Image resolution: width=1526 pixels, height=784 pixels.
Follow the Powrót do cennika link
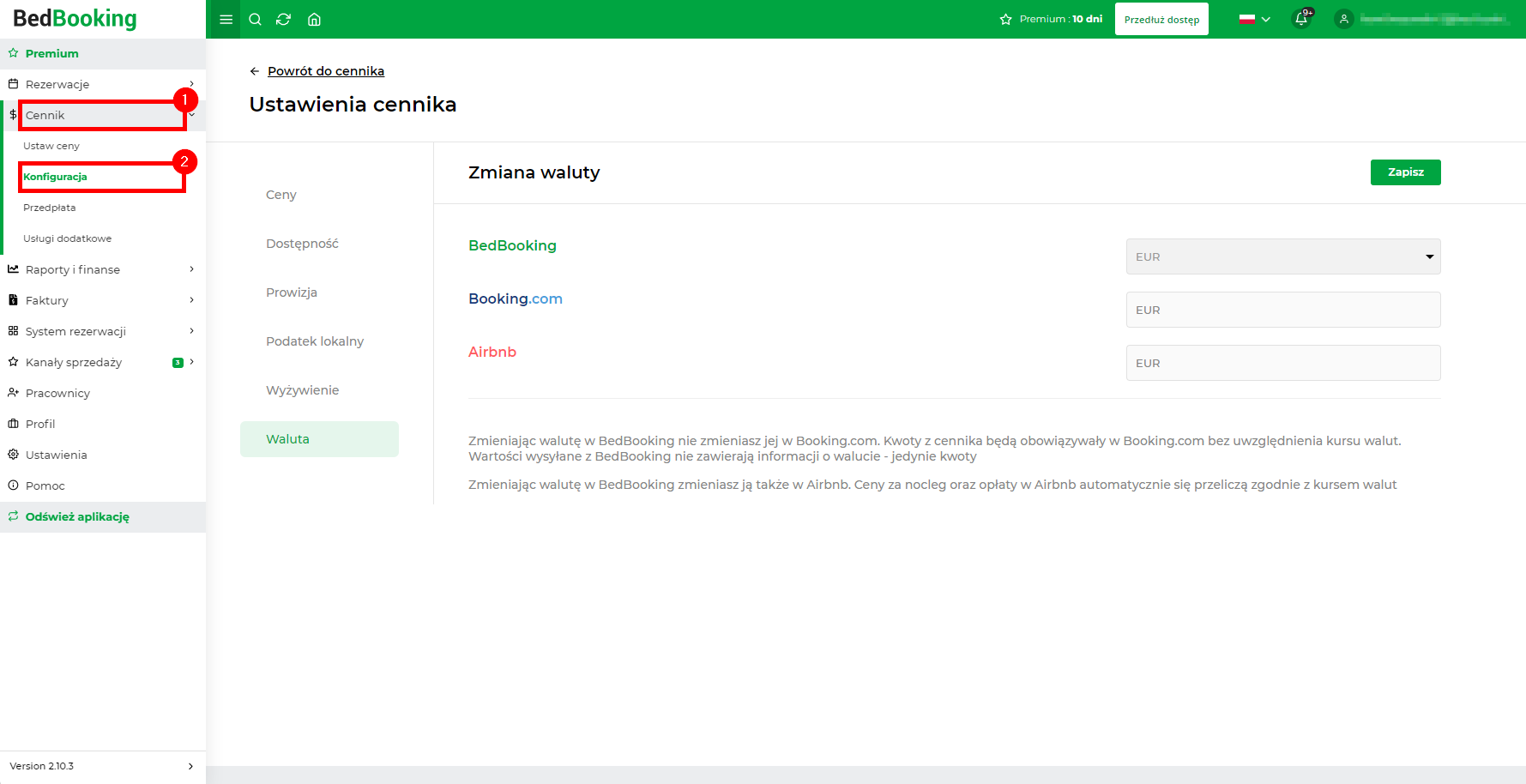326,71
